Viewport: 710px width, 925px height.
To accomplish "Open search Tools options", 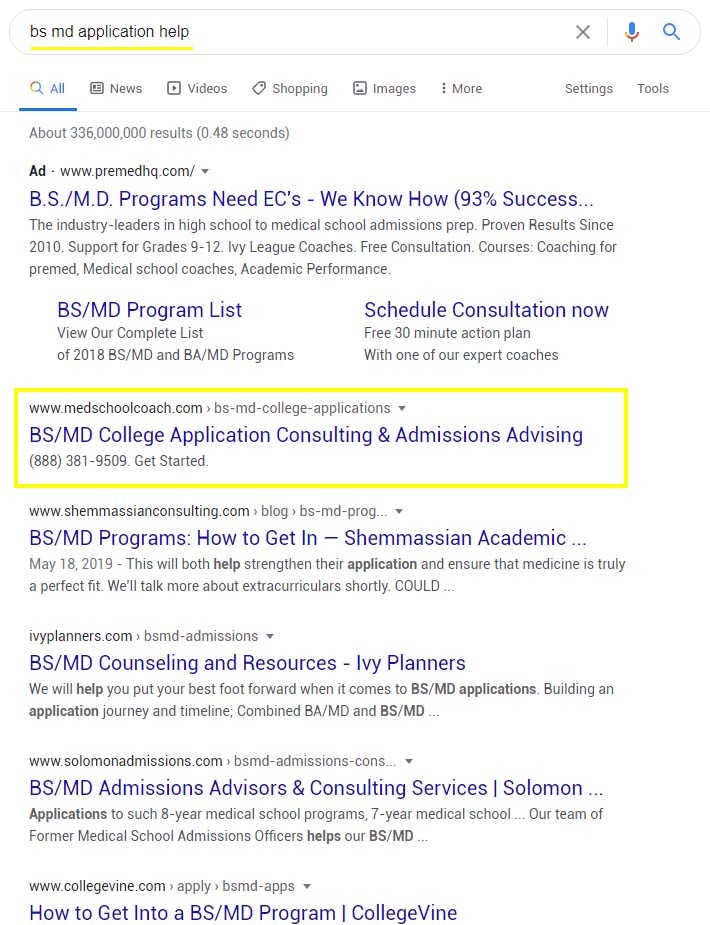I will coord(652,88).
